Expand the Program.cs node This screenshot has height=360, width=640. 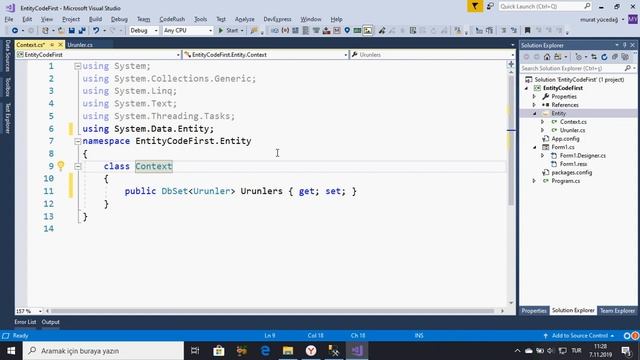[x=534, y=181]
